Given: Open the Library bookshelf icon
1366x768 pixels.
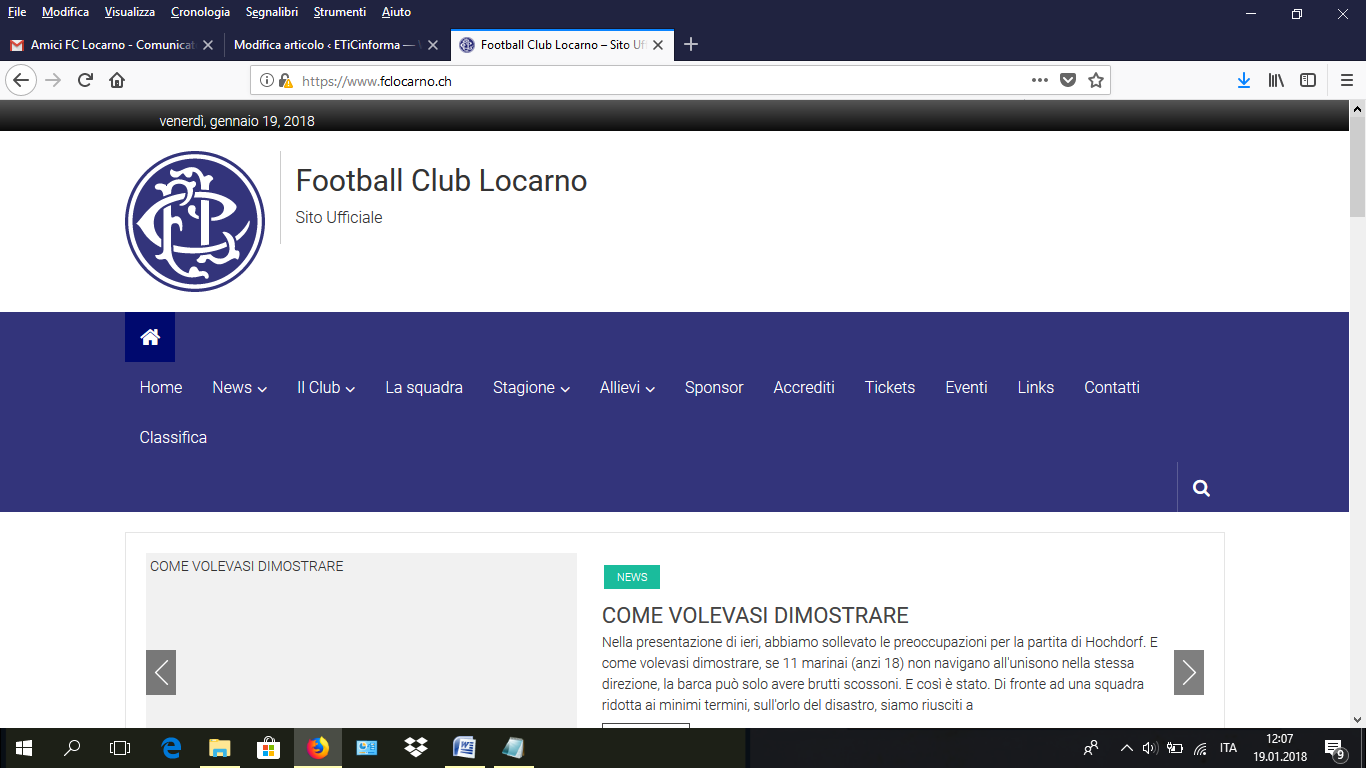Looking at the screenshot, I should (1276, 80).
